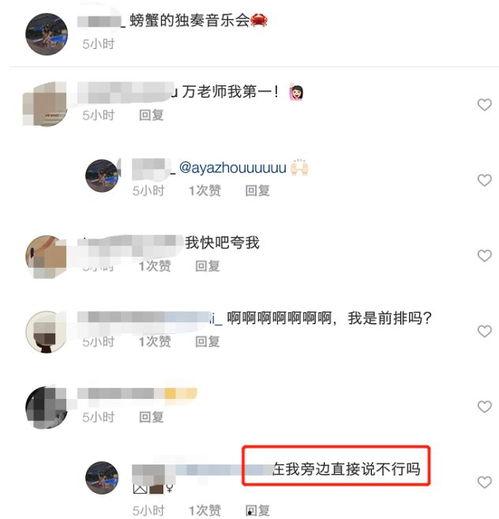Reply to the '我是前排吗' comment
Screen dimensions: 499x519
coord(207,342)
